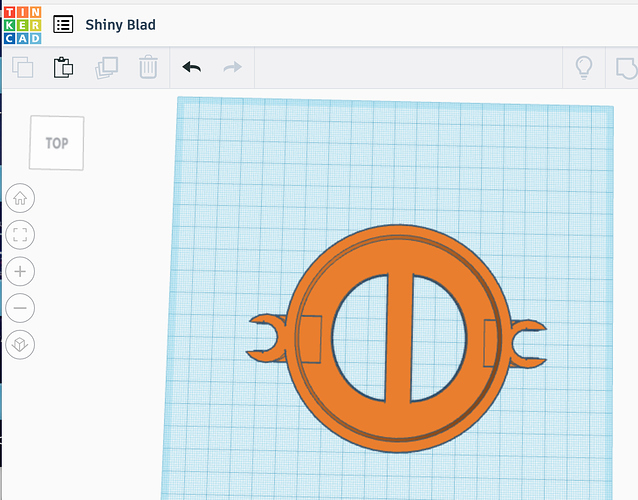The image size is (638, 500).
Task: Undo the last action
Action: coord(192,67)
